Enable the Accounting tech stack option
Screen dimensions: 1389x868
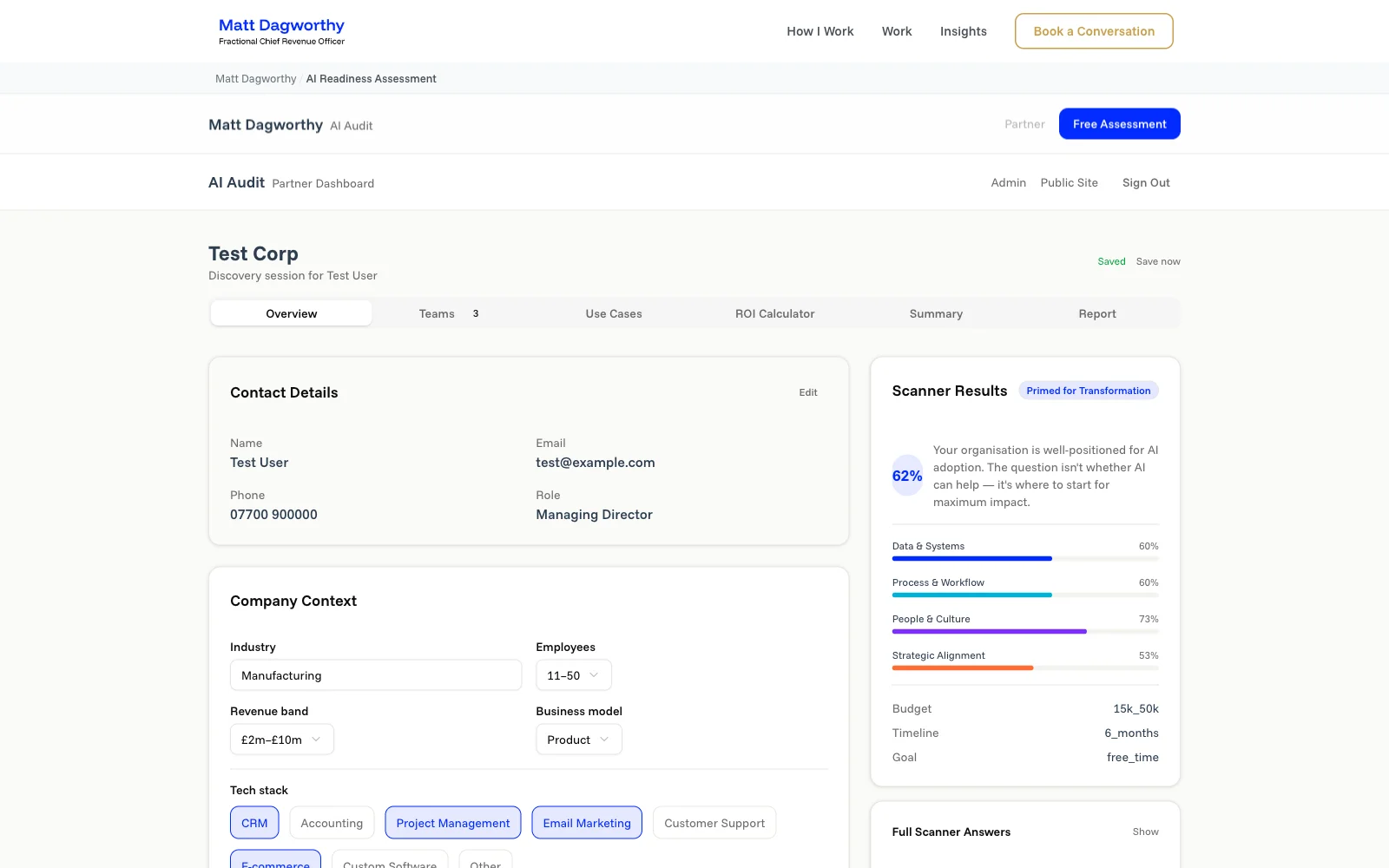[332, 822]
